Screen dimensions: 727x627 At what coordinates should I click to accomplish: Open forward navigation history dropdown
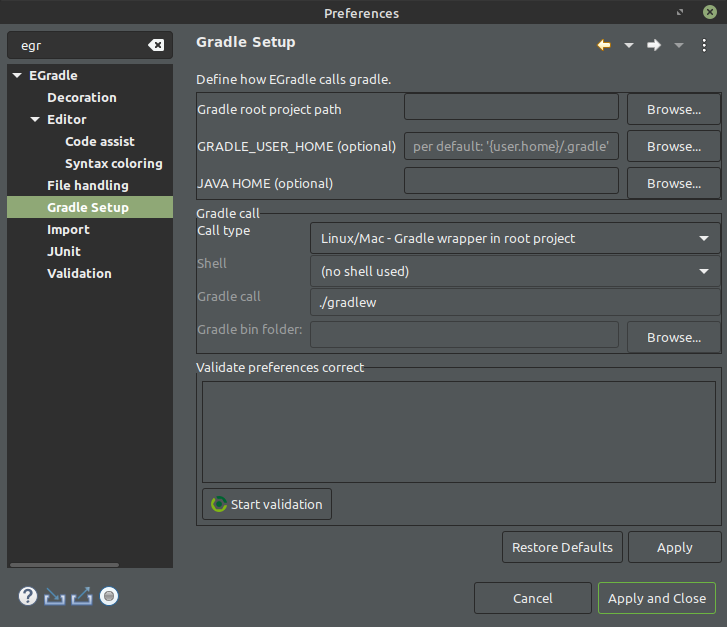point(679,45)
